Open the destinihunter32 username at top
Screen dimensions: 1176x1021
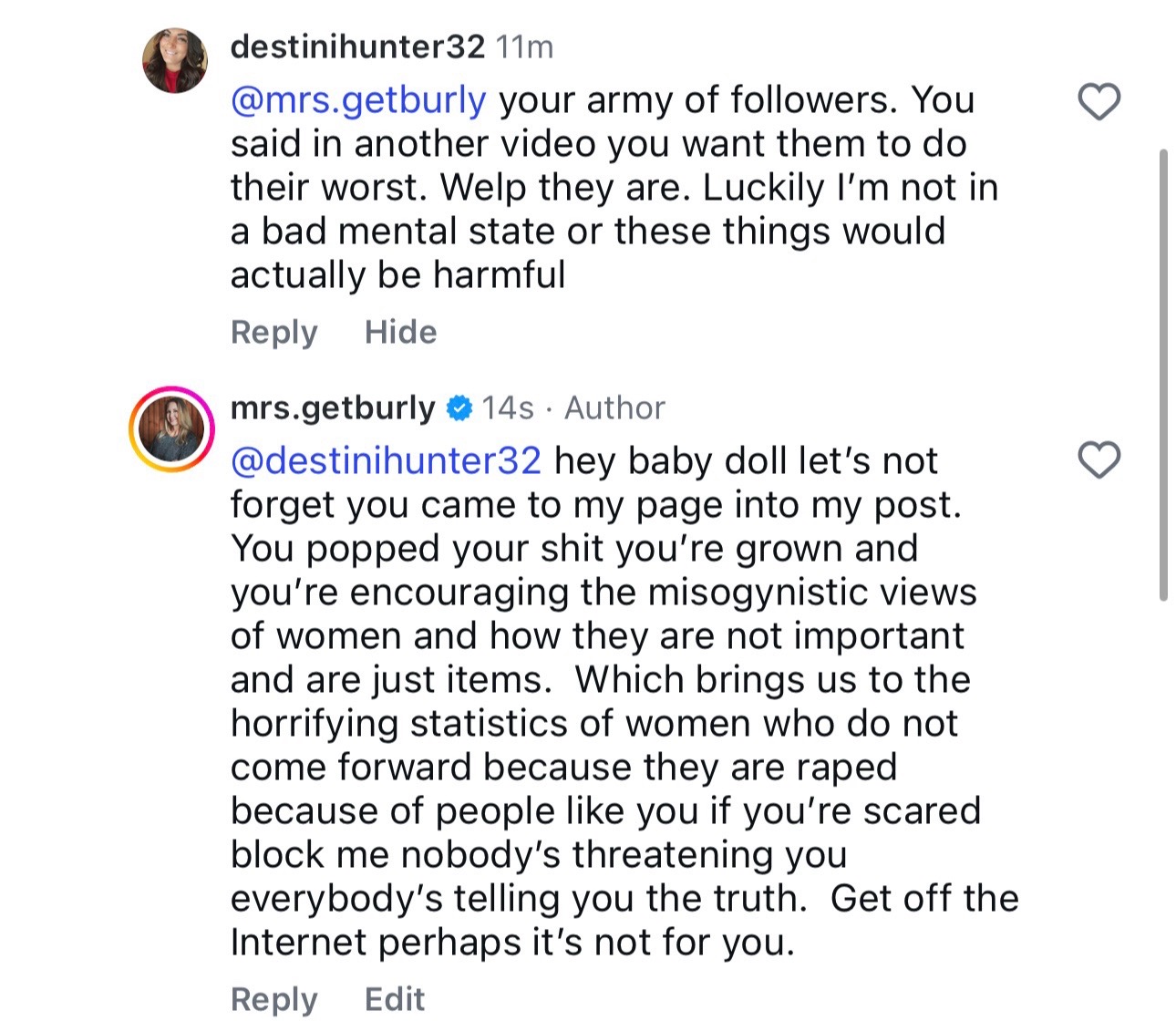(x=357, y=46)
